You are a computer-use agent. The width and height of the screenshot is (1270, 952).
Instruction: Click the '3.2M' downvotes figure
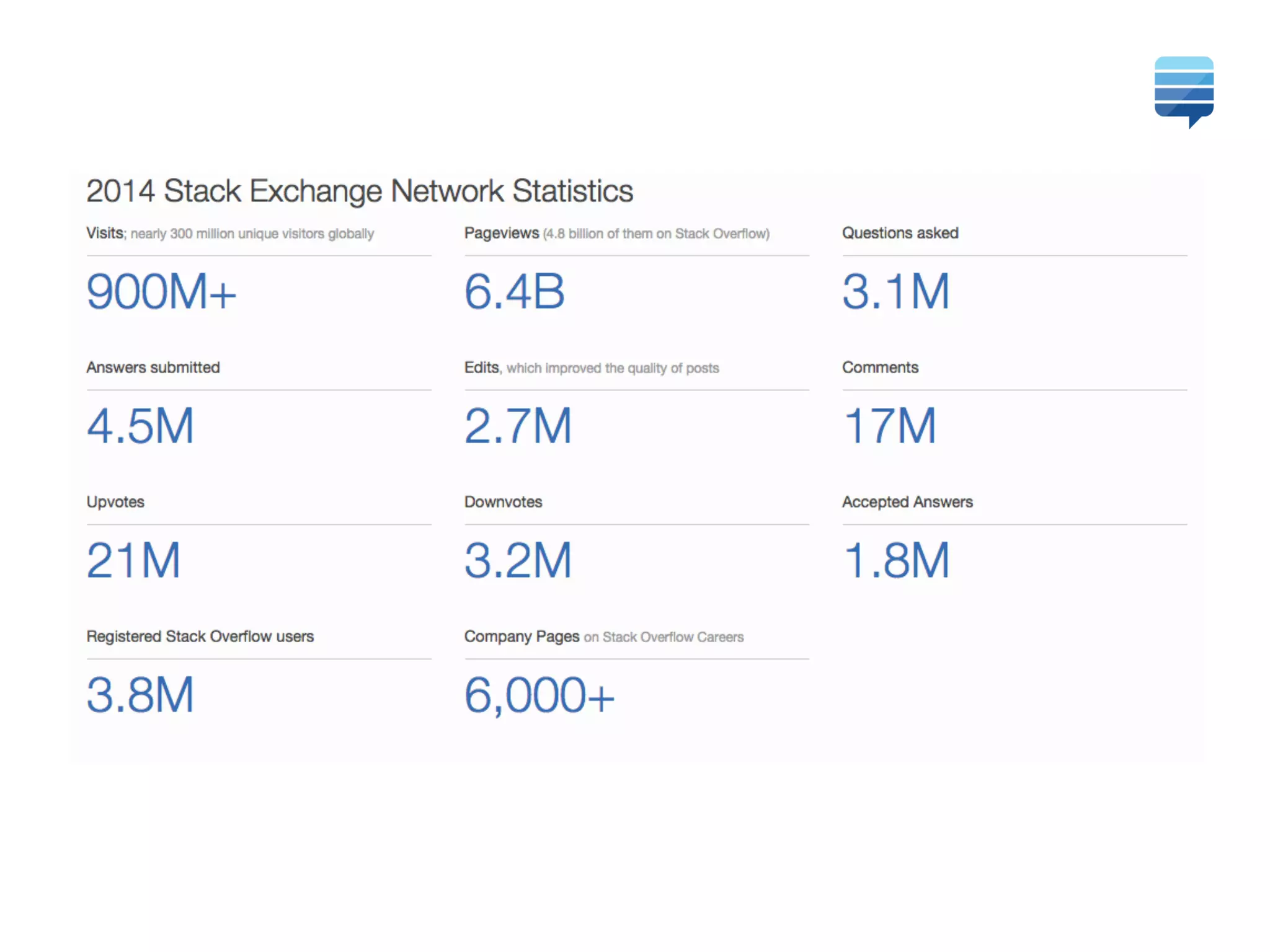point(518,560)
